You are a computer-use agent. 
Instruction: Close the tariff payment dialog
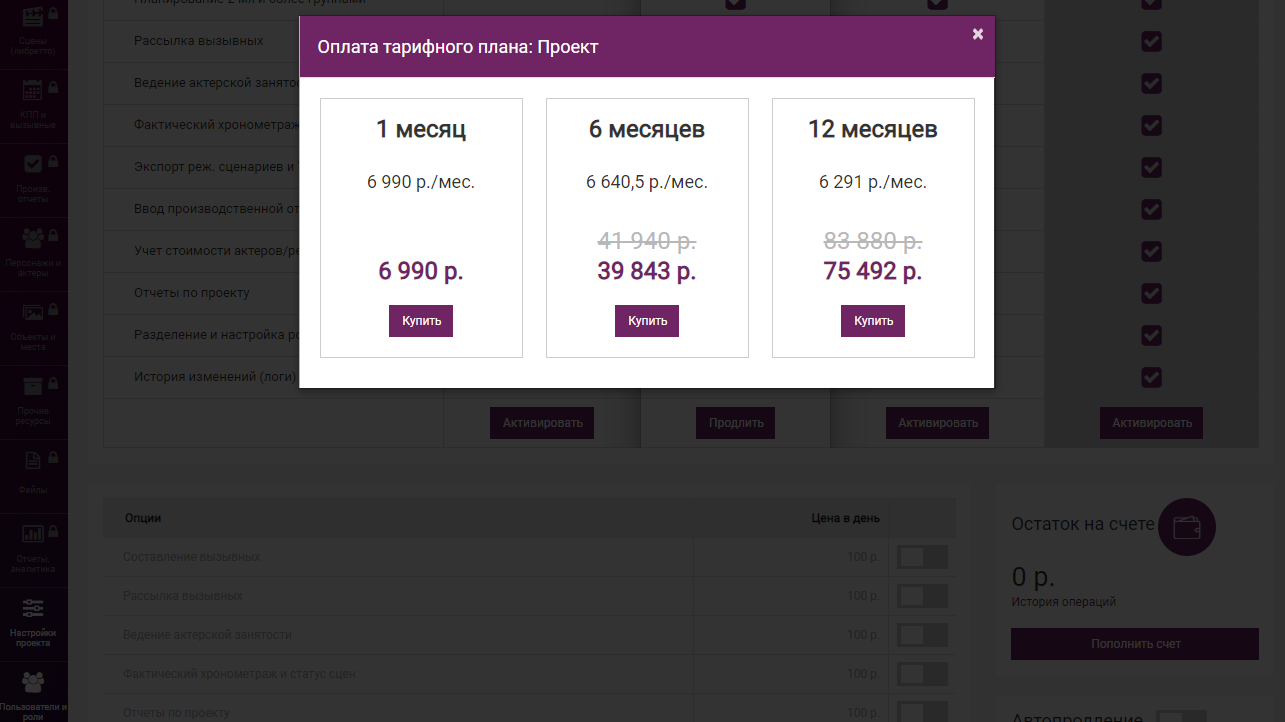(x=978, y=34)
